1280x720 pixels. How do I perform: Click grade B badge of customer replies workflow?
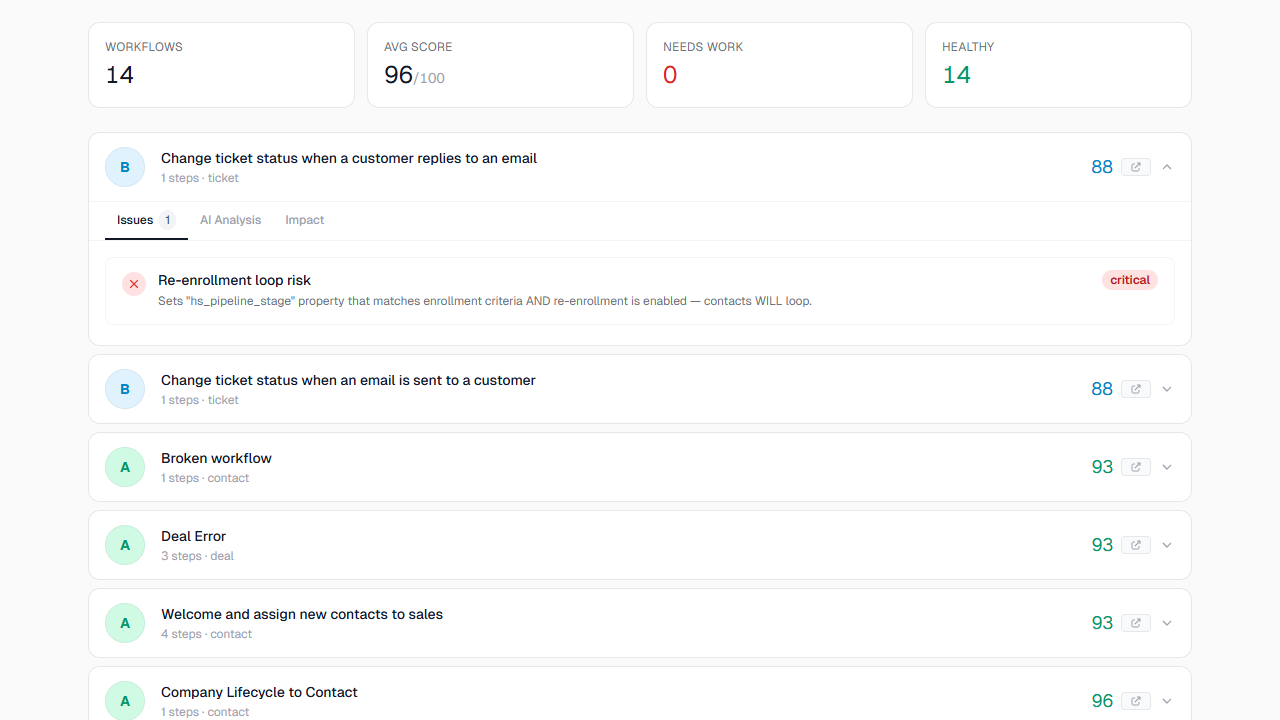point(125,167)
